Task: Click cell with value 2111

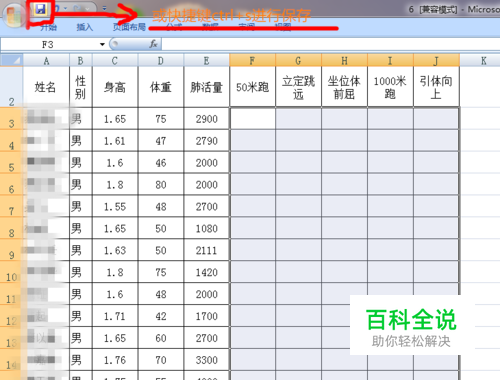Action: click(207, 250)
